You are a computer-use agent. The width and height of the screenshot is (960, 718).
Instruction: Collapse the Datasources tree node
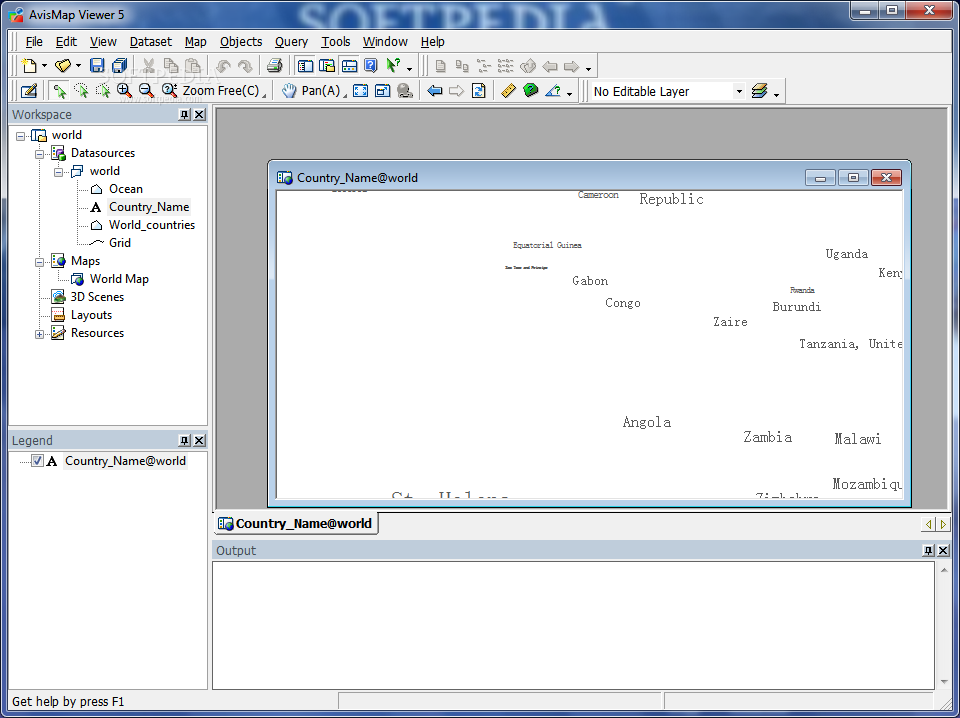click(40, 154)
